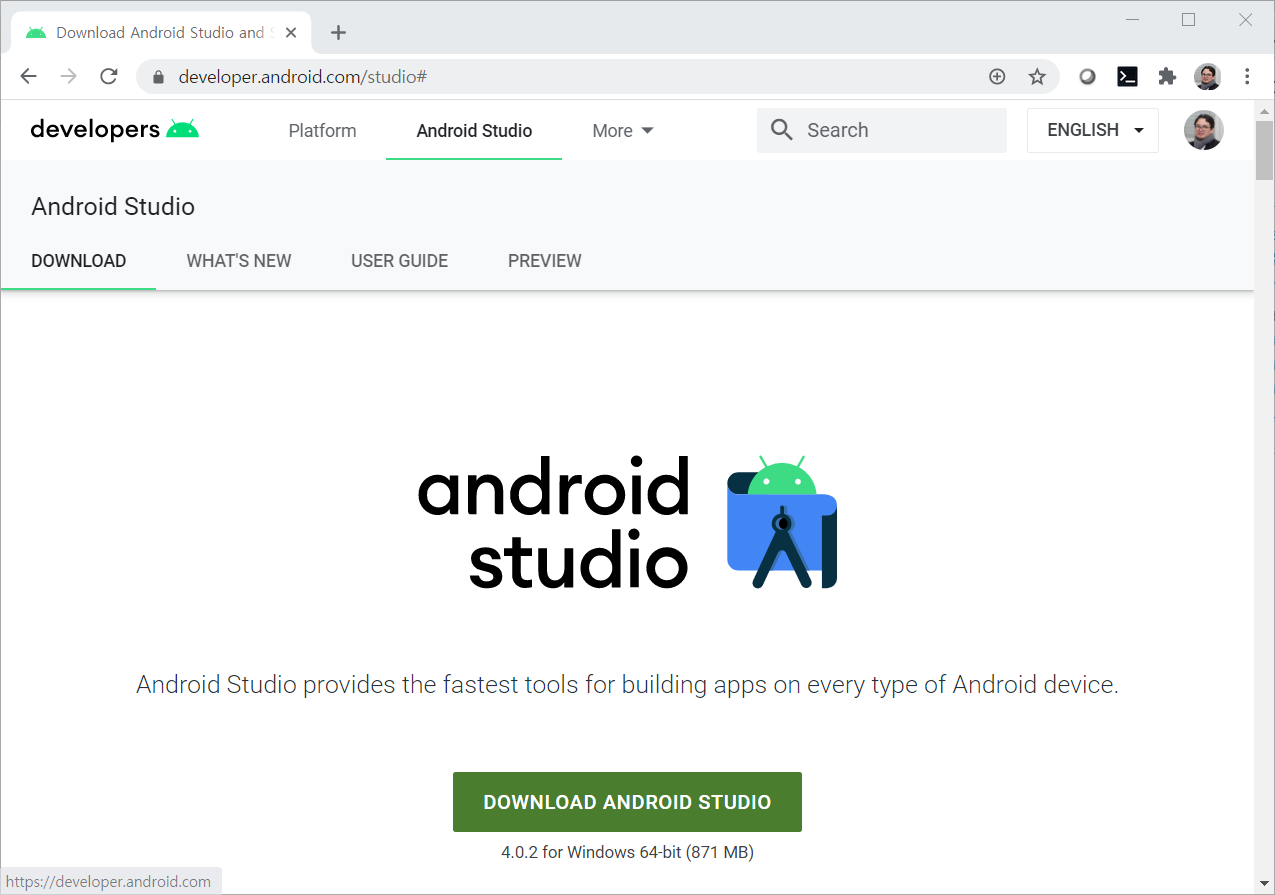Viewport: 1275px width, 895px height.
Task: Close the Download Android Studio tab
Action: click(x=291, y=33)
